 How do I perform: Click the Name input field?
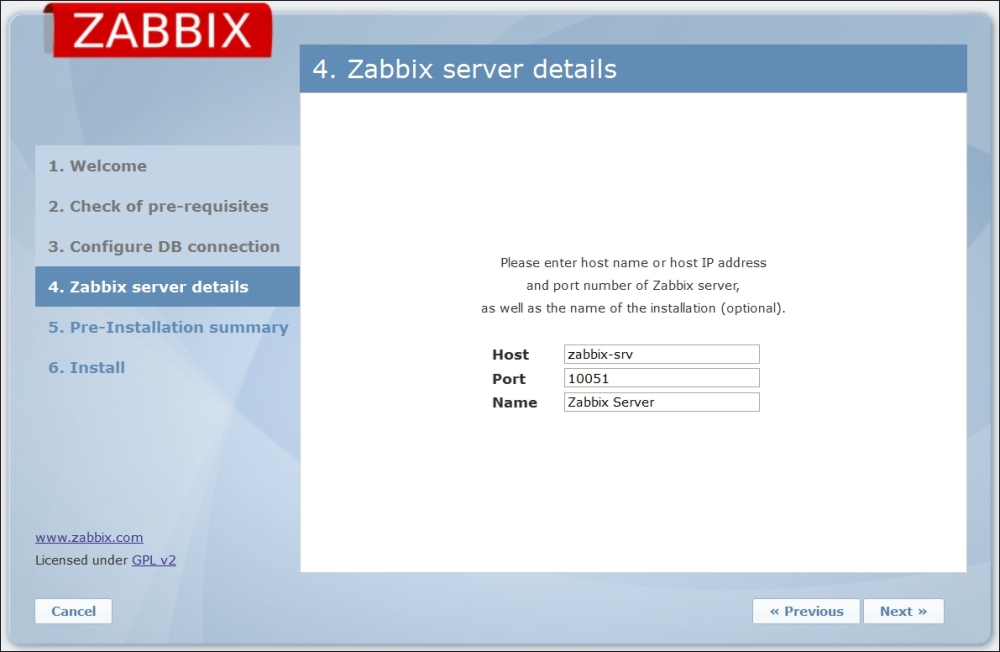(661, 402)
